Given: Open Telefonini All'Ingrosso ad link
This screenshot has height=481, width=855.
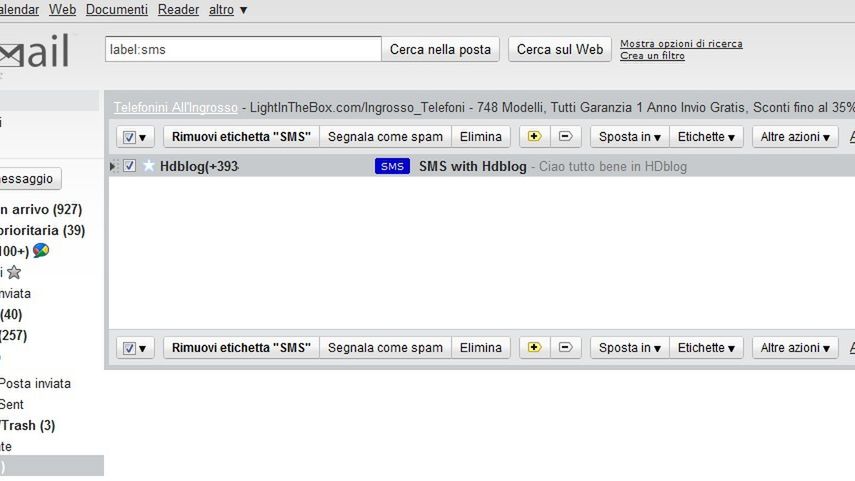Looking at the screenshot, I should pos(176,107).
